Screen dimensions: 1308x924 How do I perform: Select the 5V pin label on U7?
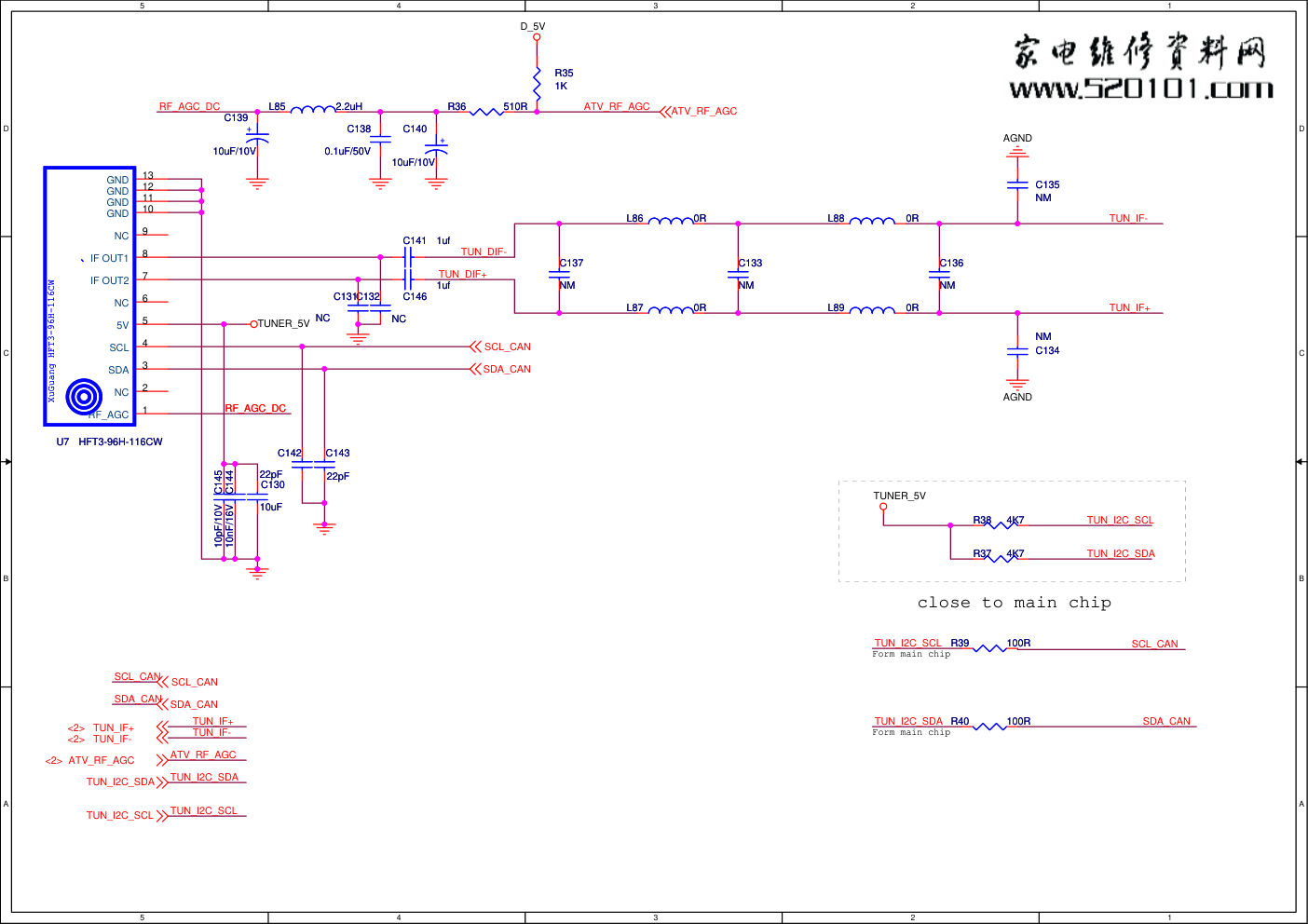pos(122,325)
